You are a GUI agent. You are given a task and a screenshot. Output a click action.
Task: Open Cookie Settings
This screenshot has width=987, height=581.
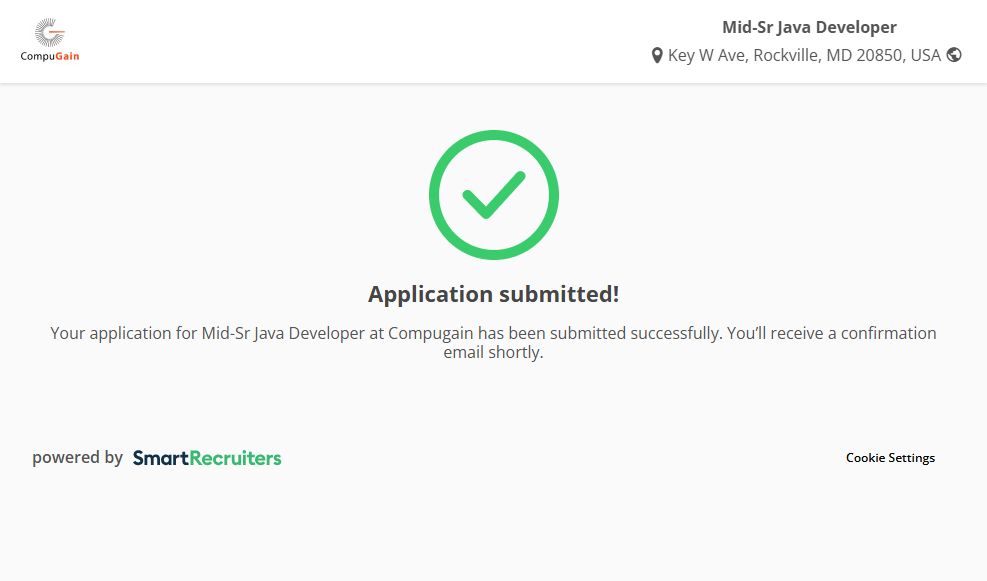(890, 458)
